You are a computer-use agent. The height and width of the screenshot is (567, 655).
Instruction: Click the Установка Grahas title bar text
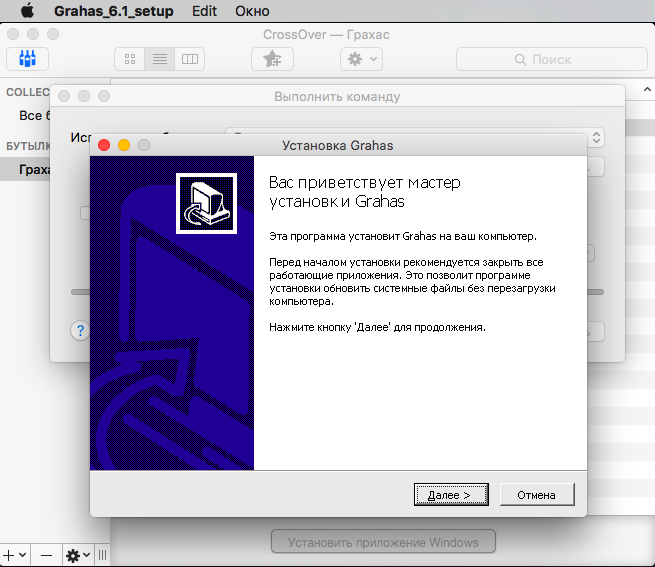[338, 145]
